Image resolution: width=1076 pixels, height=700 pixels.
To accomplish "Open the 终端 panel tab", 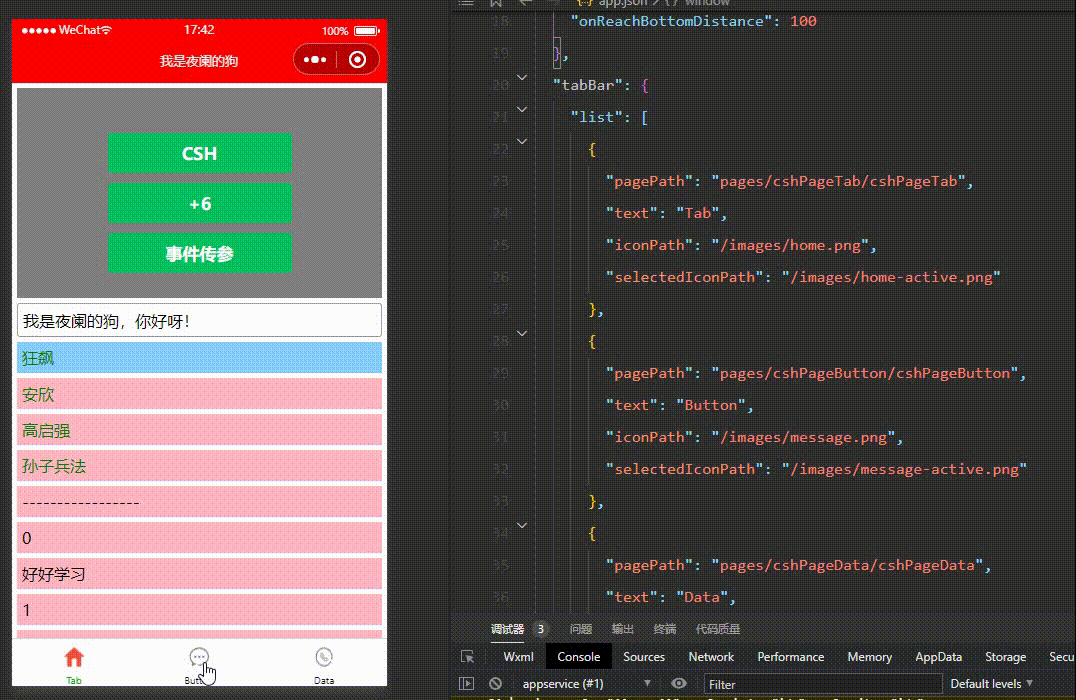I will click(664, 629).
